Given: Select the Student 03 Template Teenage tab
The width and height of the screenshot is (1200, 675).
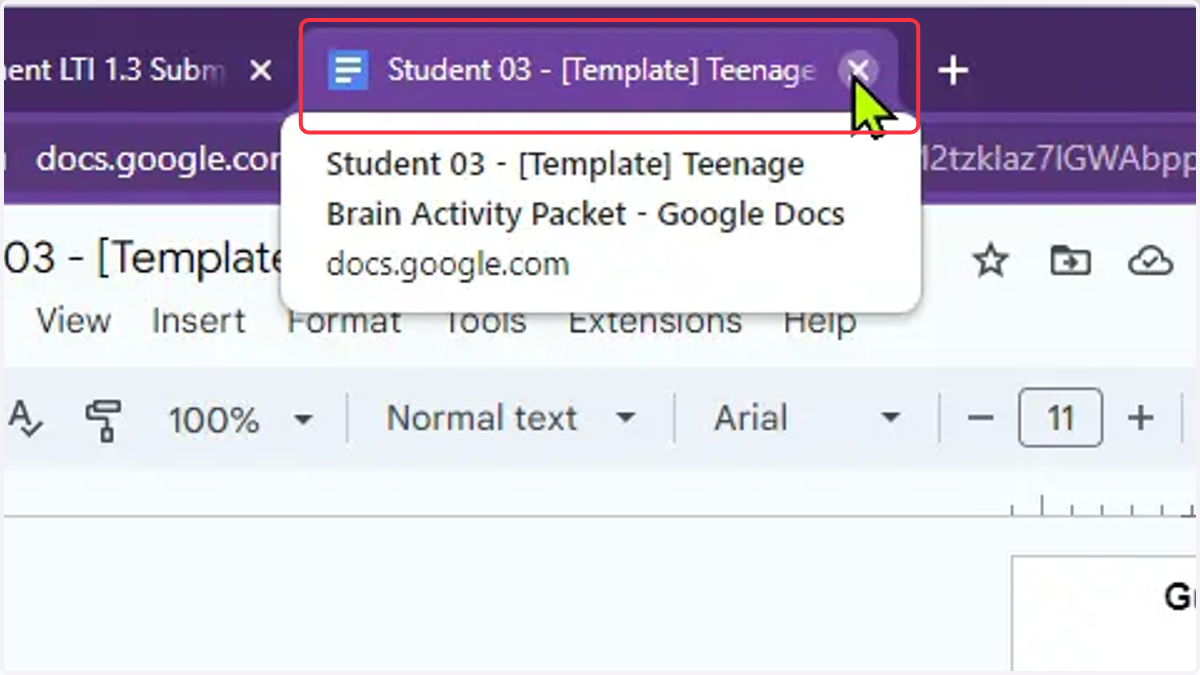Looking at the screenshot, I should click(x=600, y=70).
